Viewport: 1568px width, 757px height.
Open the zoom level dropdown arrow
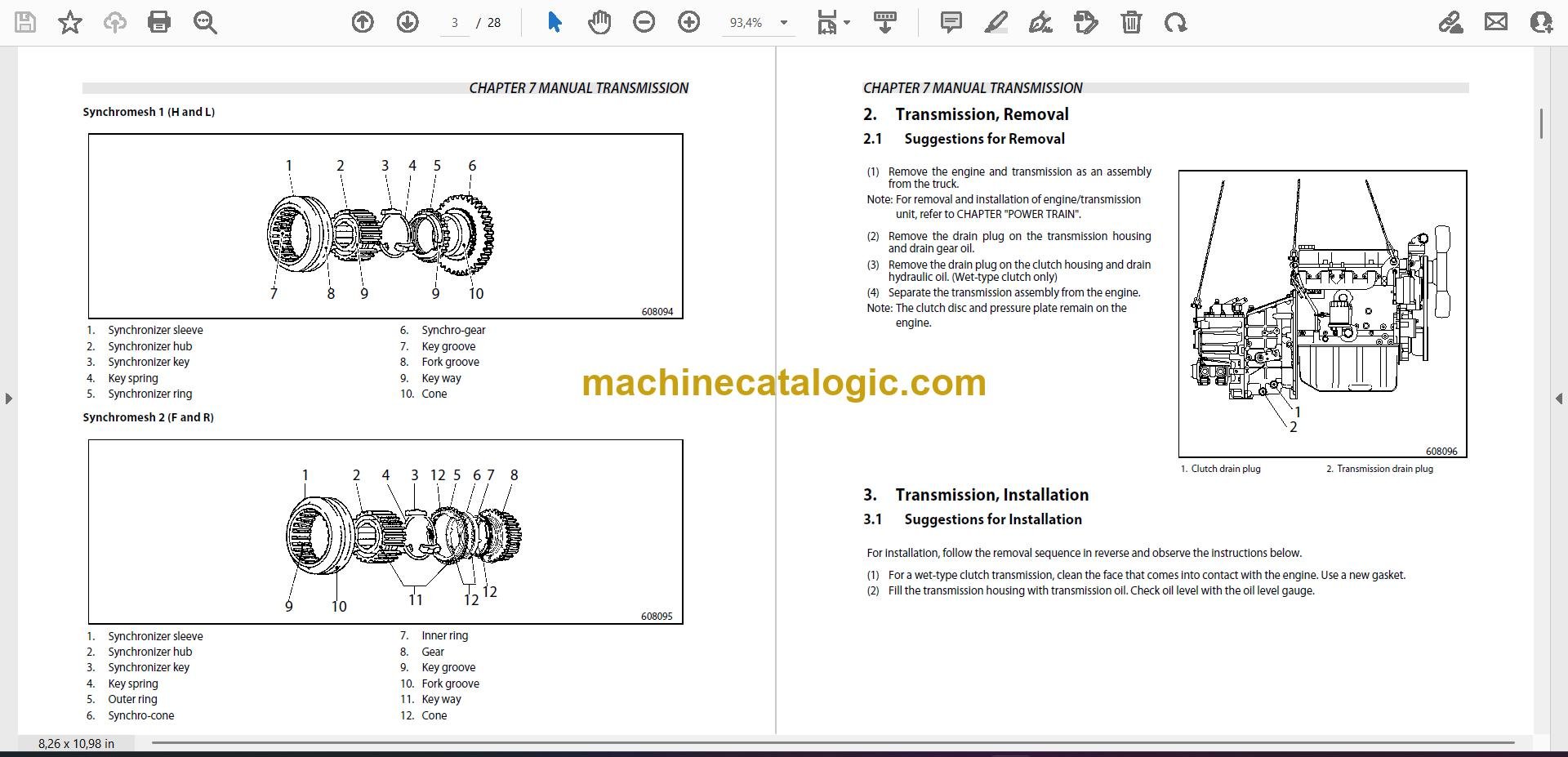(x=784, y=23)
